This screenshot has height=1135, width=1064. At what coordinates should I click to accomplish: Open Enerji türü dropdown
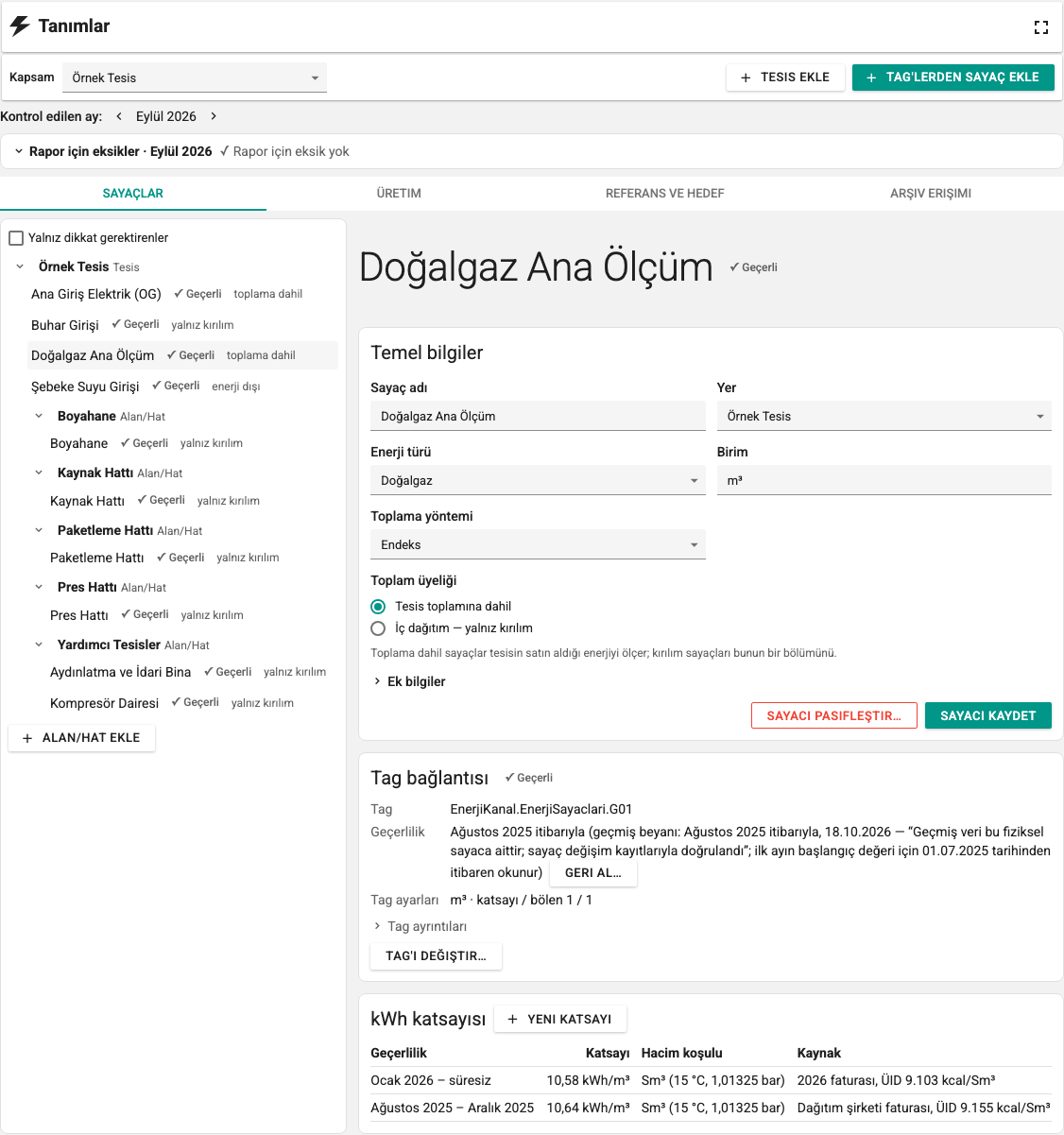(x=538, y=480)
